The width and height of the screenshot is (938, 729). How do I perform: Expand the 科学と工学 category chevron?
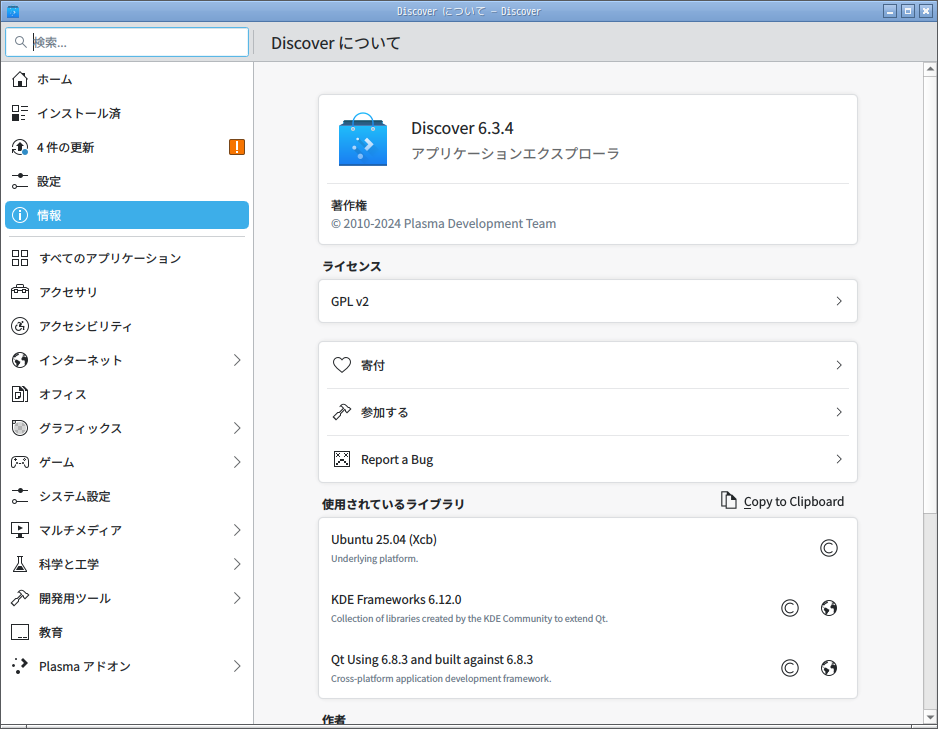[237, 564]
